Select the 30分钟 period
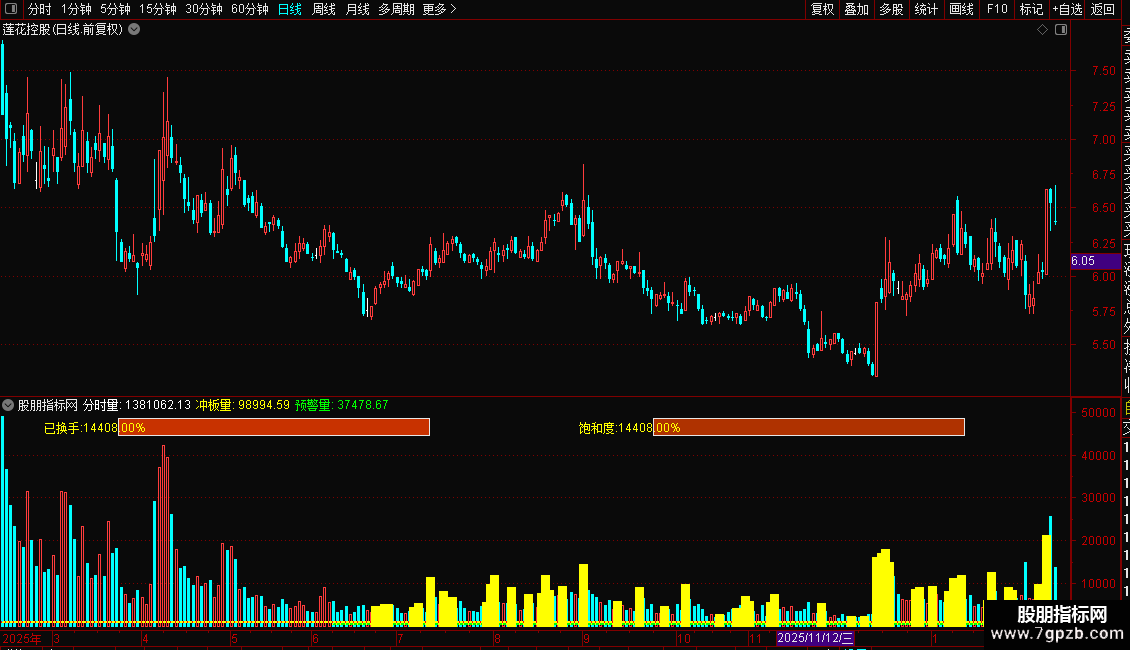Viewport: 1130px width, 650px height. click(x=204, y=9)
